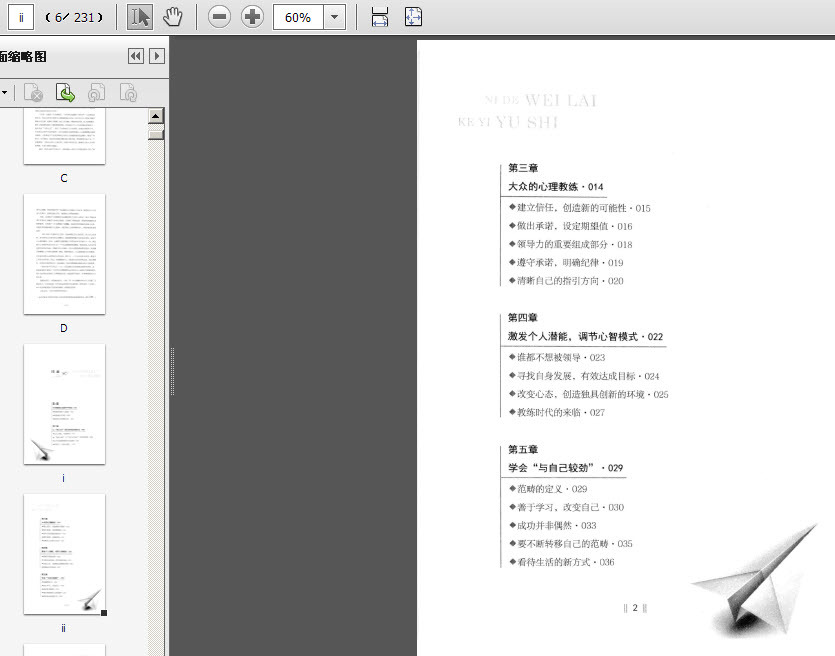The width and height of the screenshot is (835, 656).
Task: Click the thumbnail scrollbar up arrow
Action: tap(155, 116)
